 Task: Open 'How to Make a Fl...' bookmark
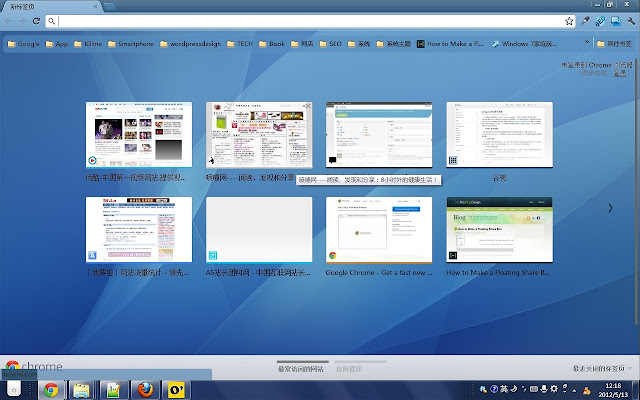tap(450, 44)
